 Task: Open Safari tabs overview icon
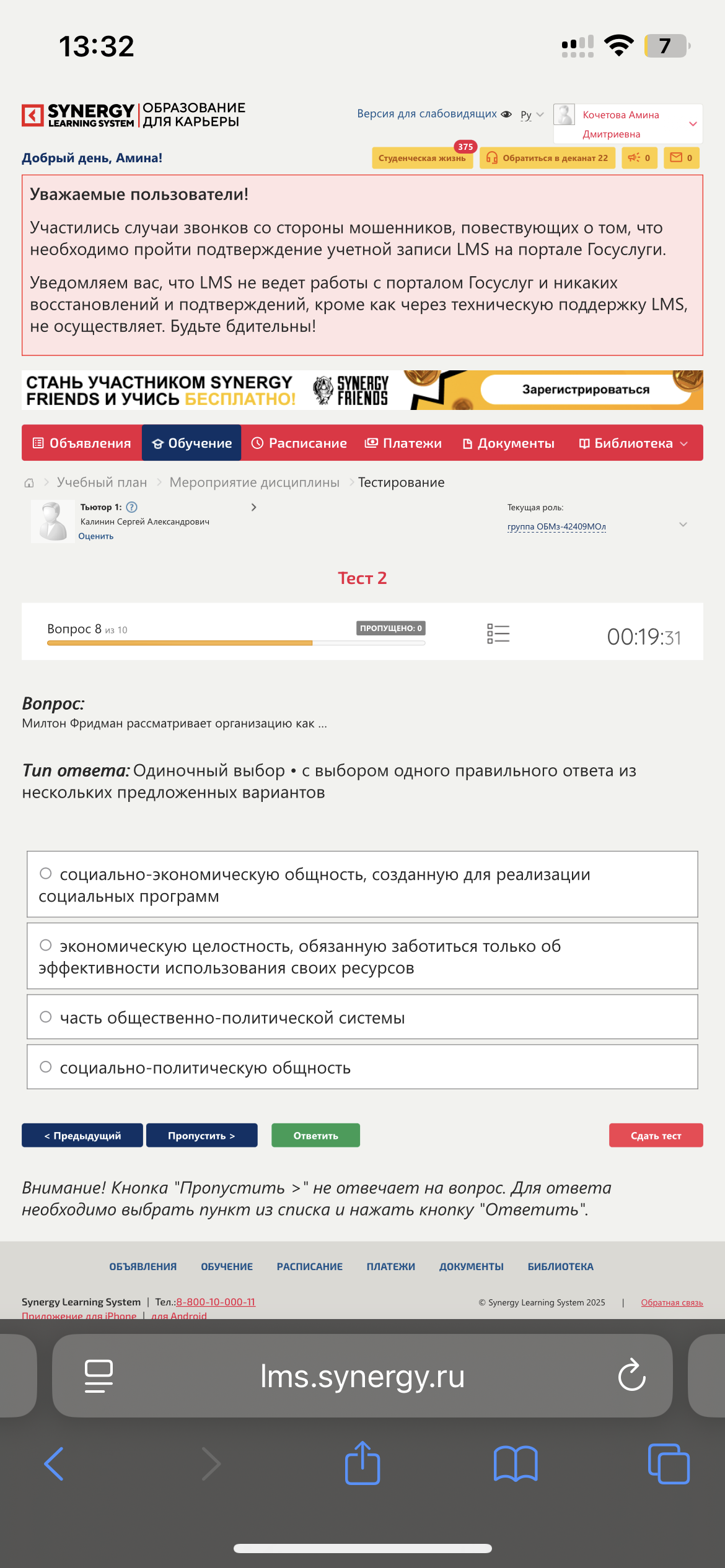(669, 1464)
